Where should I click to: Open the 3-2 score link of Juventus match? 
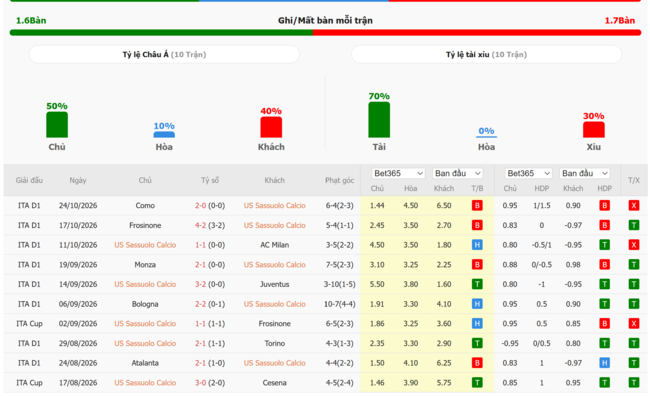point(200,284)
